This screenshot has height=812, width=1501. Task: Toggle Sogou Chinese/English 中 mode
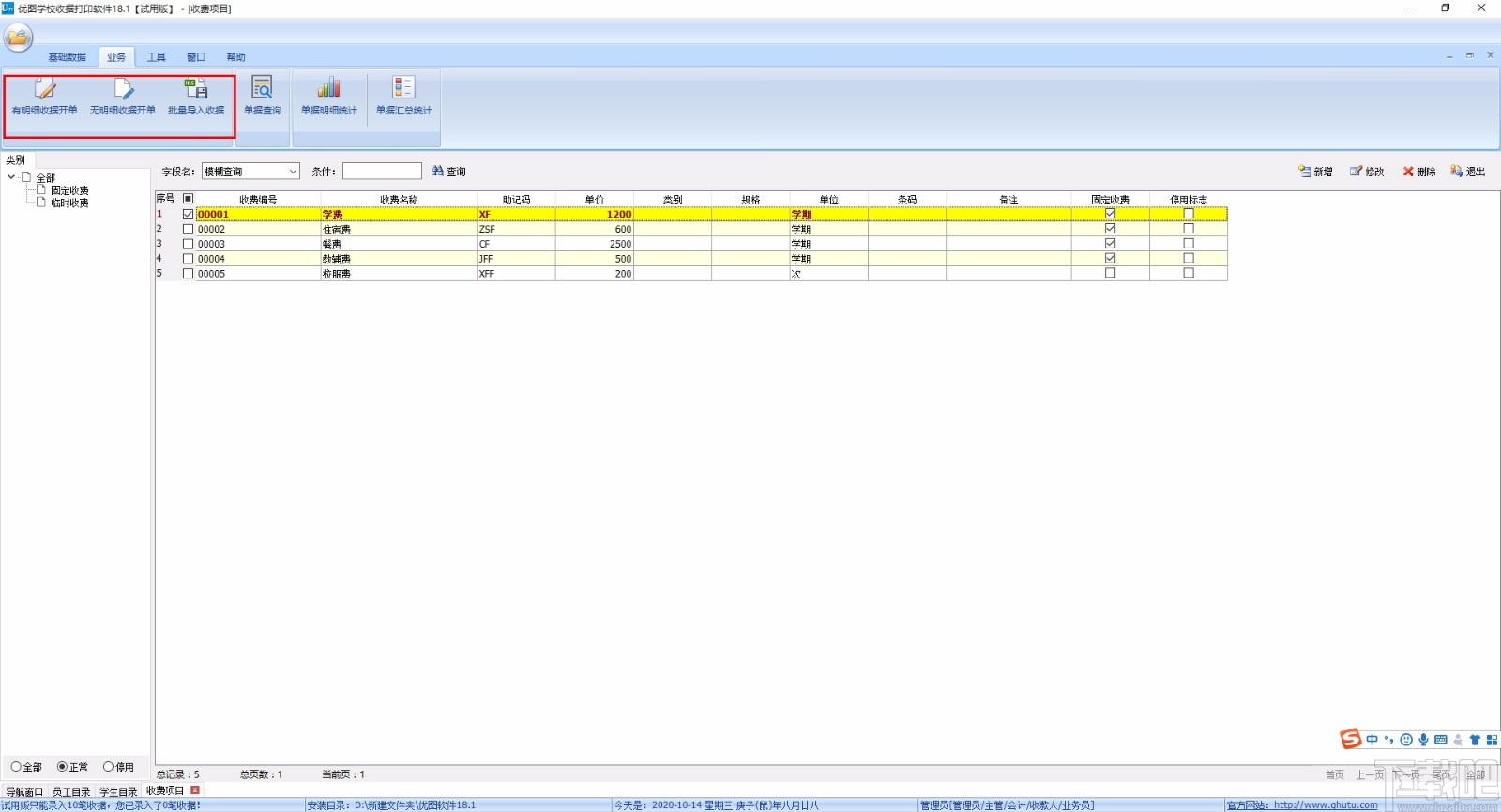(x=1372, y=740)
